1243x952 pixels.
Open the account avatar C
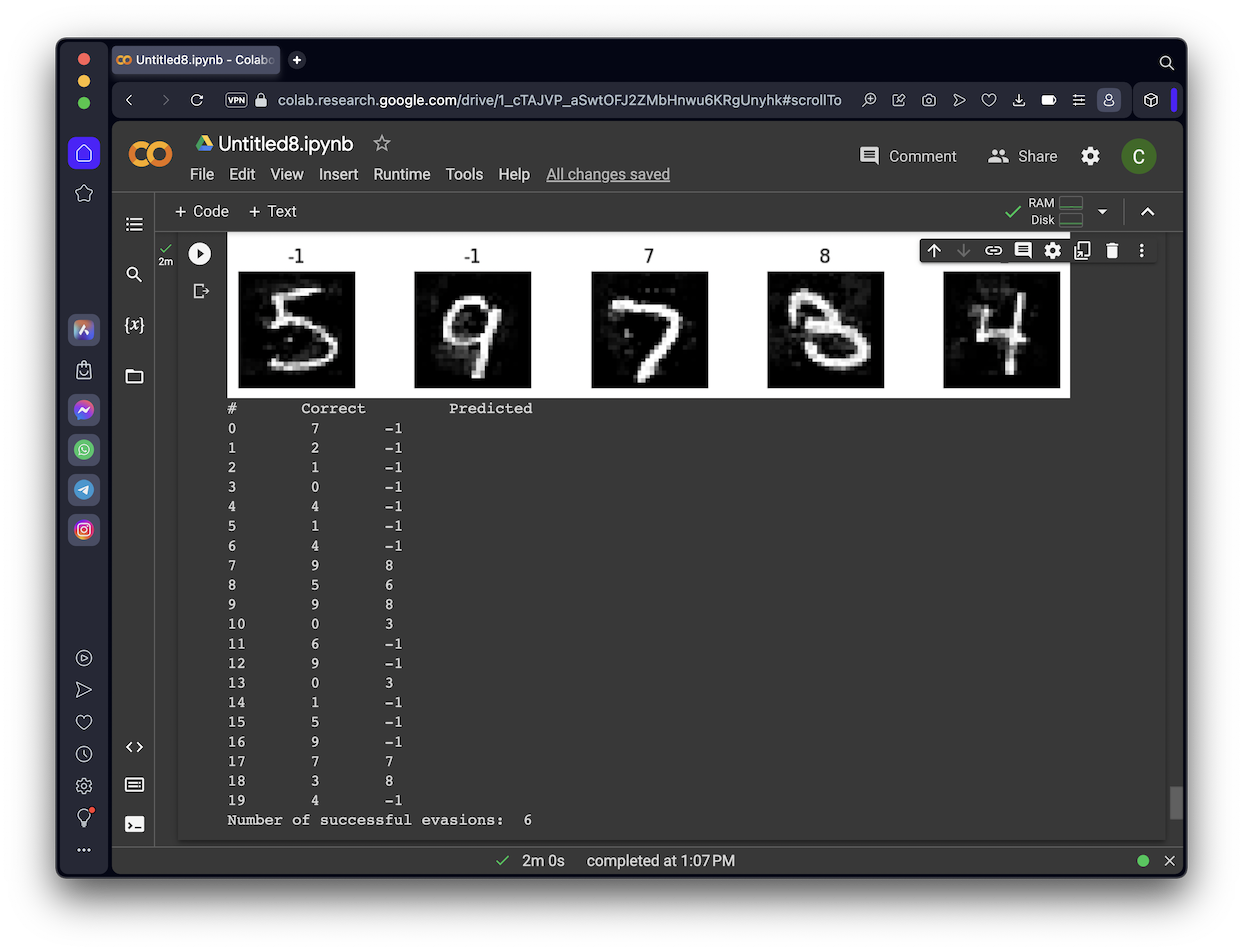tap(1139, 156)
